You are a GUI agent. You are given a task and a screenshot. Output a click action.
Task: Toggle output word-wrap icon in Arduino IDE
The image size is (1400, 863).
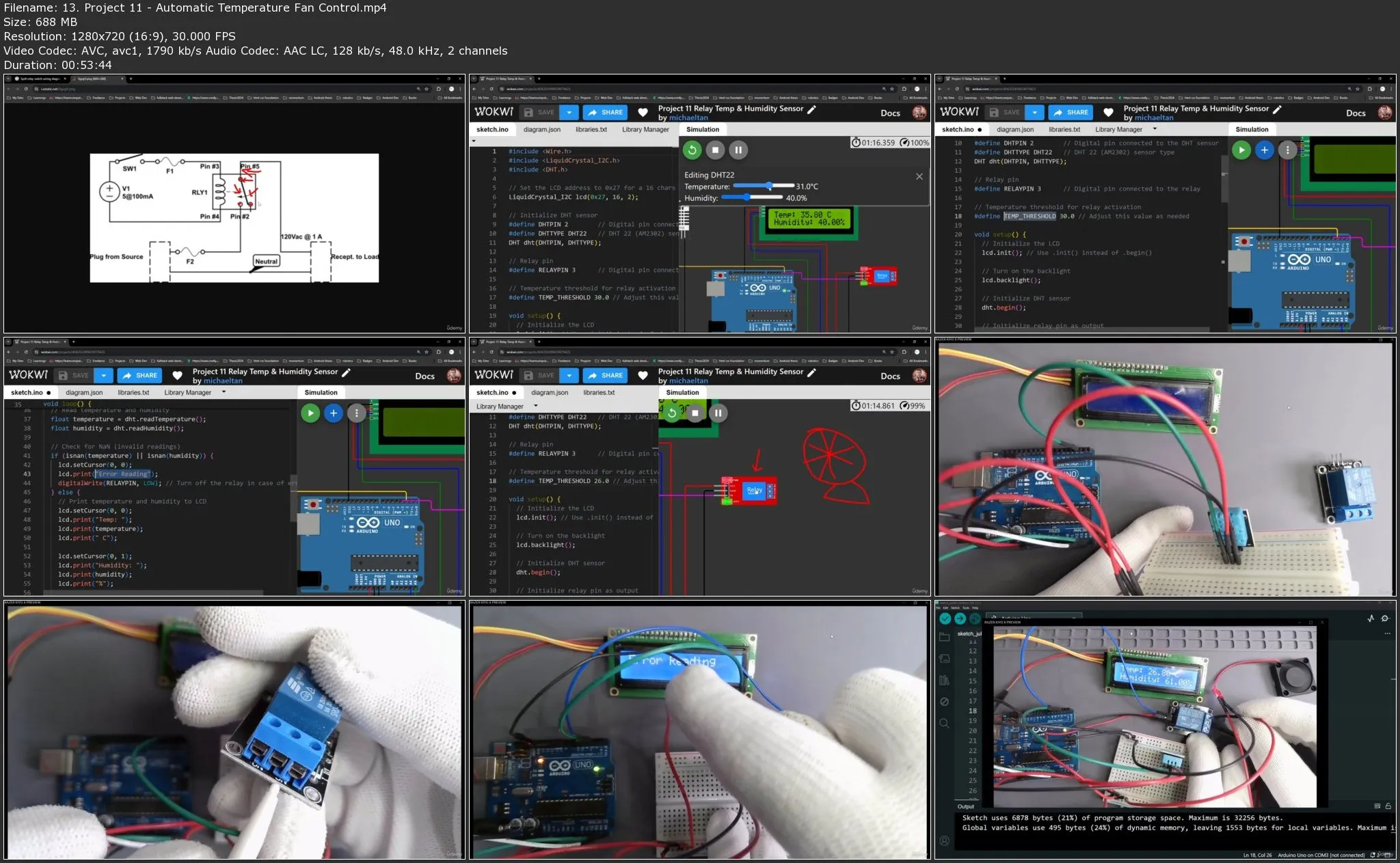[x=1377, y=806]
